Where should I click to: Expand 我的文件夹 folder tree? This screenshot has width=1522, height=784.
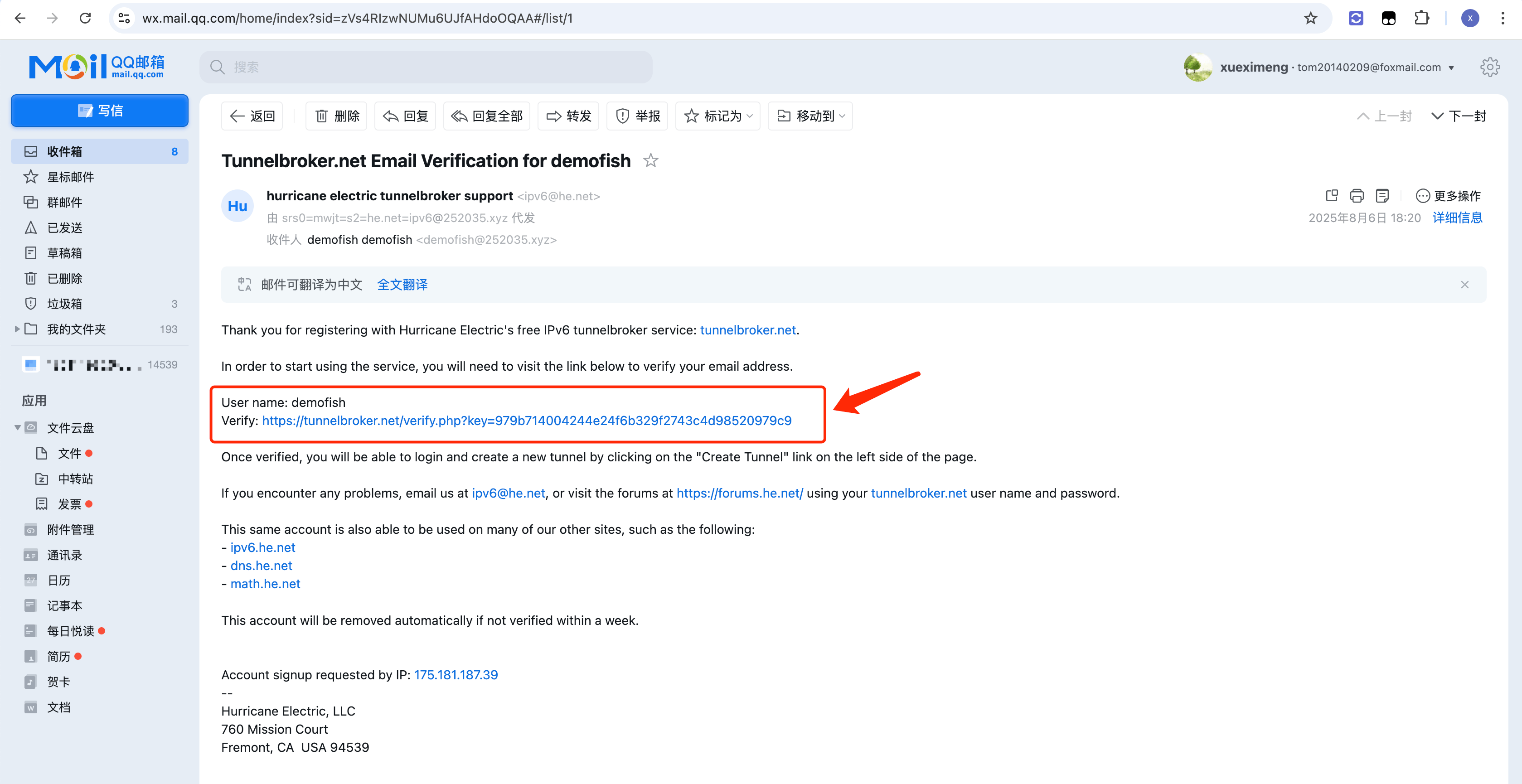tap(17, 329)
